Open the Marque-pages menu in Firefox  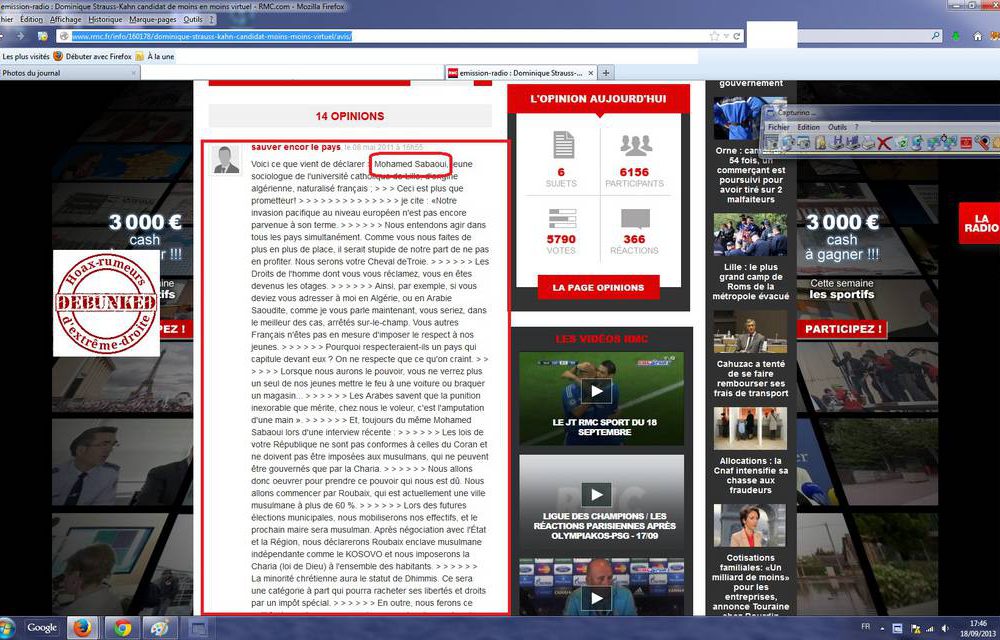pyautogui.click(x=153, y=20)
